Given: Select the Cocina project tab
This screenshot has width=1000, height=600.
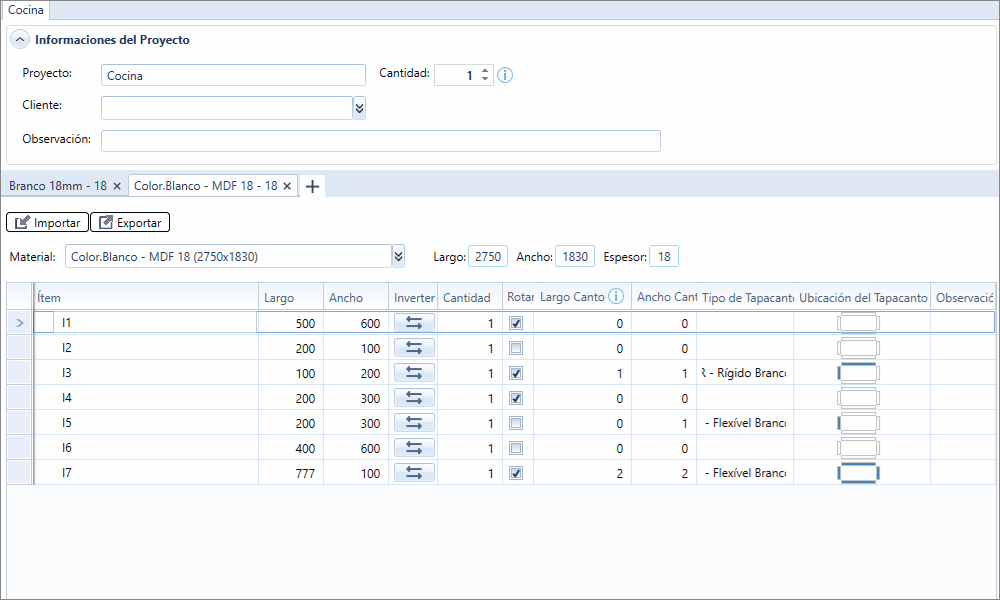Looking at the screenshot, I should point(26,10).
